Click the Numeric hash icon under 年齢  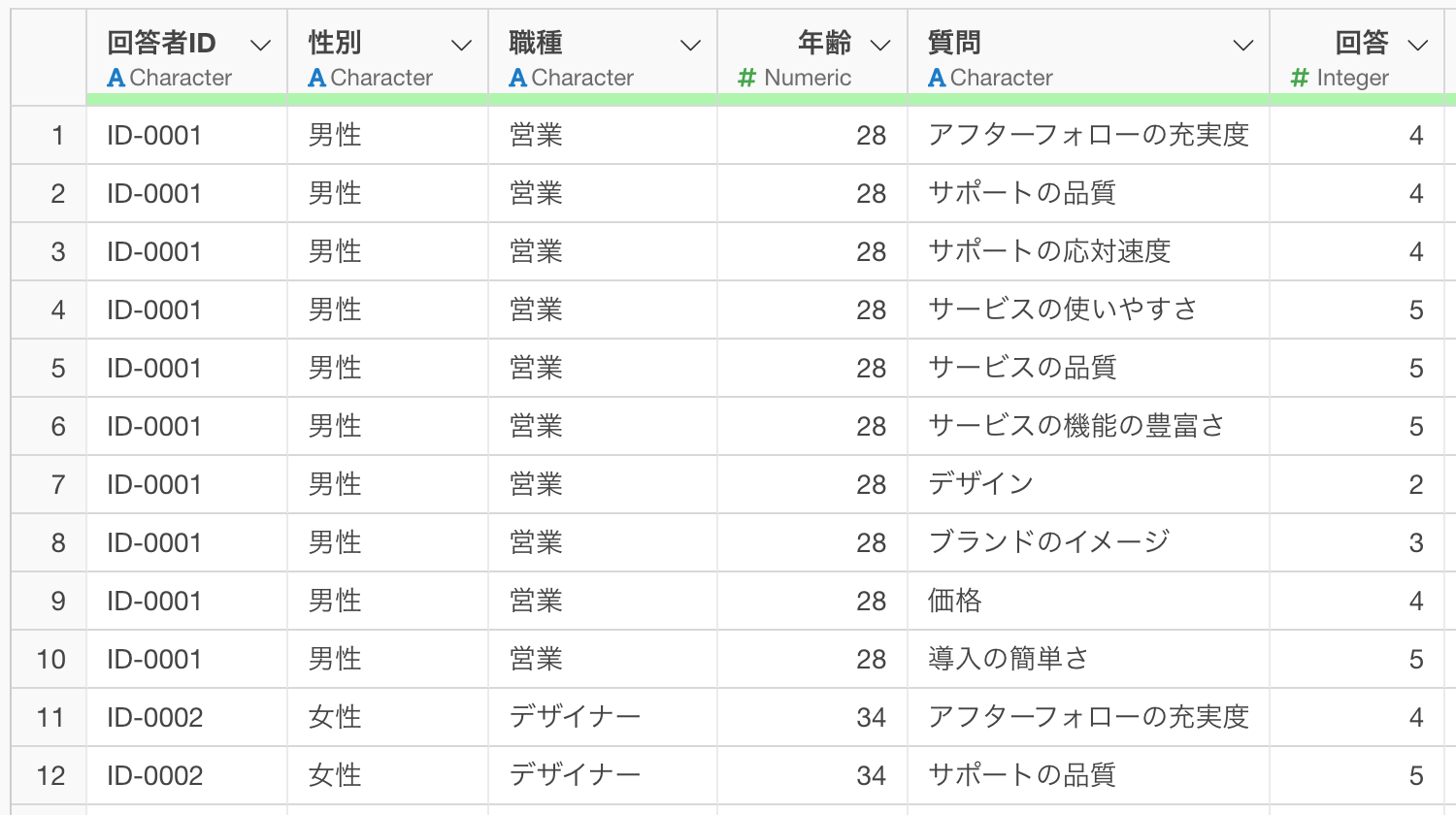746,78
